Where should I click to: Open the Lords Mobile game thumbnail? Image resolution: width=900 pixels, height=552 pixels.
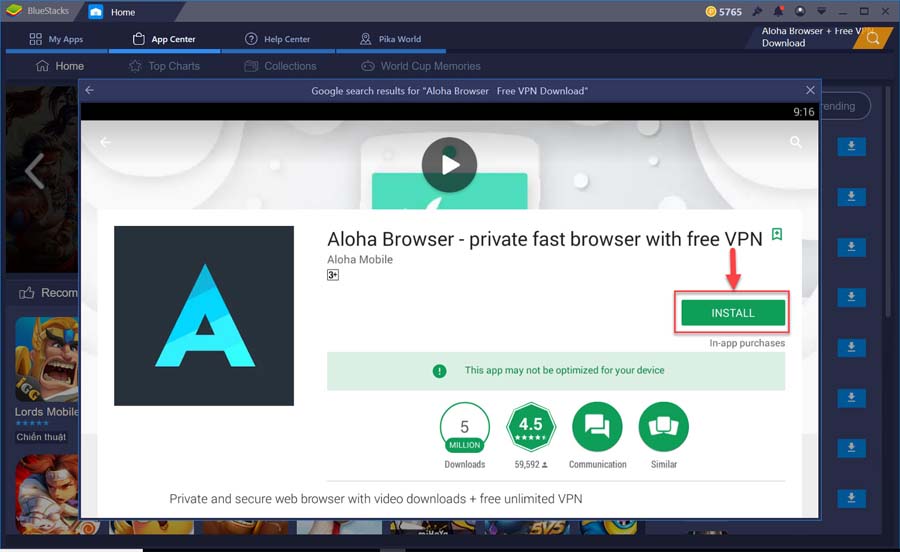coord(46,359)
